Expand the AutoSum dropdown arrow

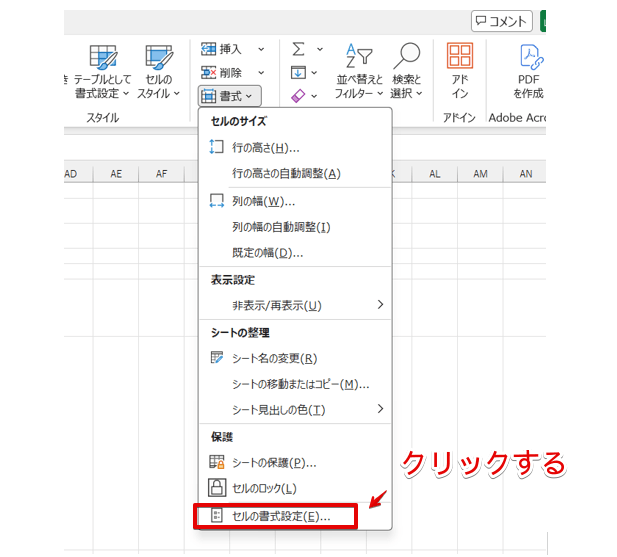[x=320, y=50]
